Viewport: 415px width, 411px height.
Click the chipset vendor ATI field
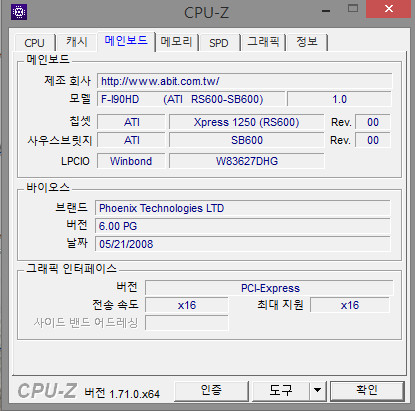coord(131,122)
